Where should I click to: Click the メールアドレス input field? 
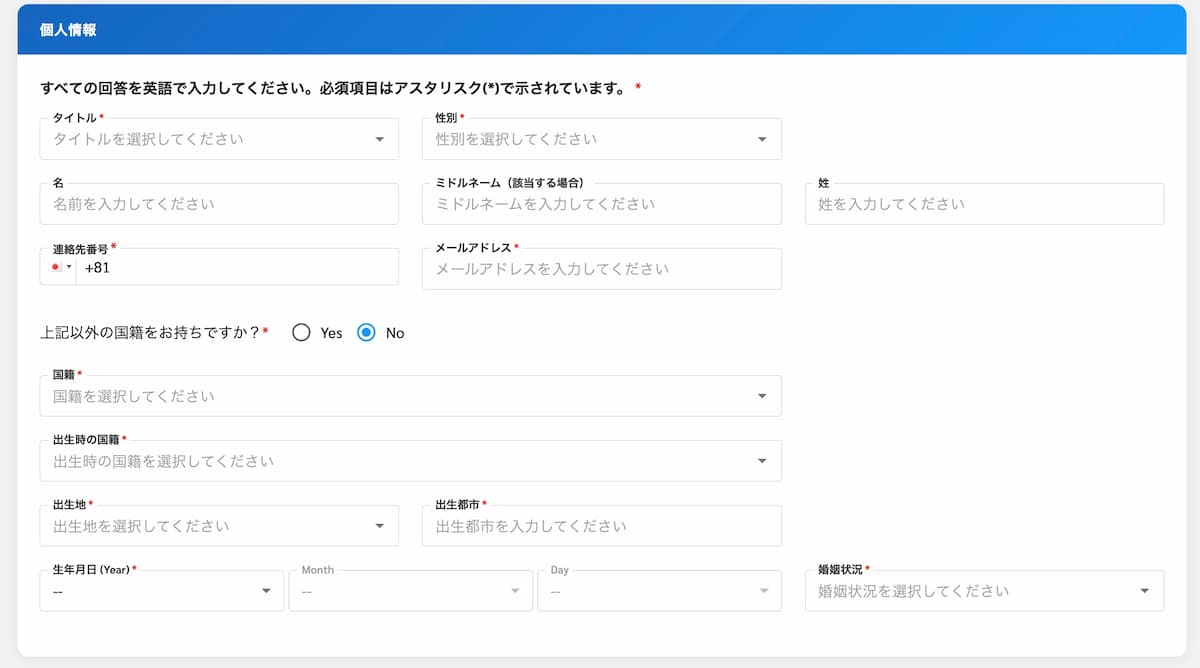[602, 269]
